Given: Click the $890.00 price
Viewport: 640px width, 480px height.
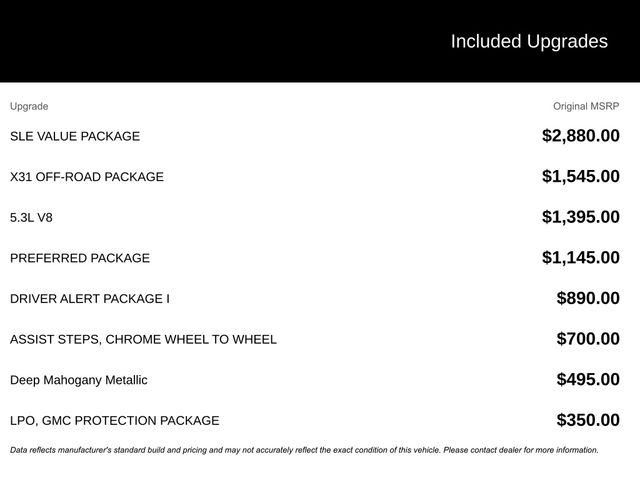Looking at the screenshot, I should point(588,298).
